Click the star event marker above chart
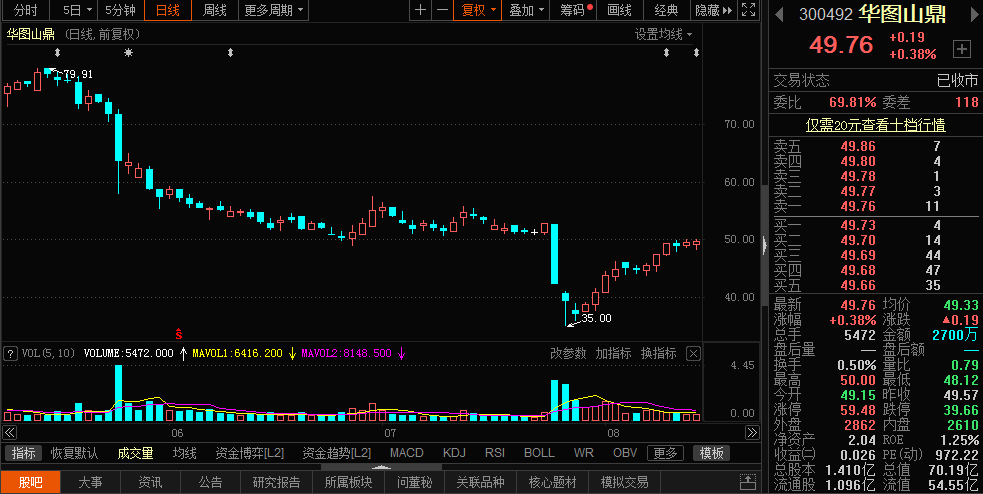983x494 pixels. (x=129, y=53)
